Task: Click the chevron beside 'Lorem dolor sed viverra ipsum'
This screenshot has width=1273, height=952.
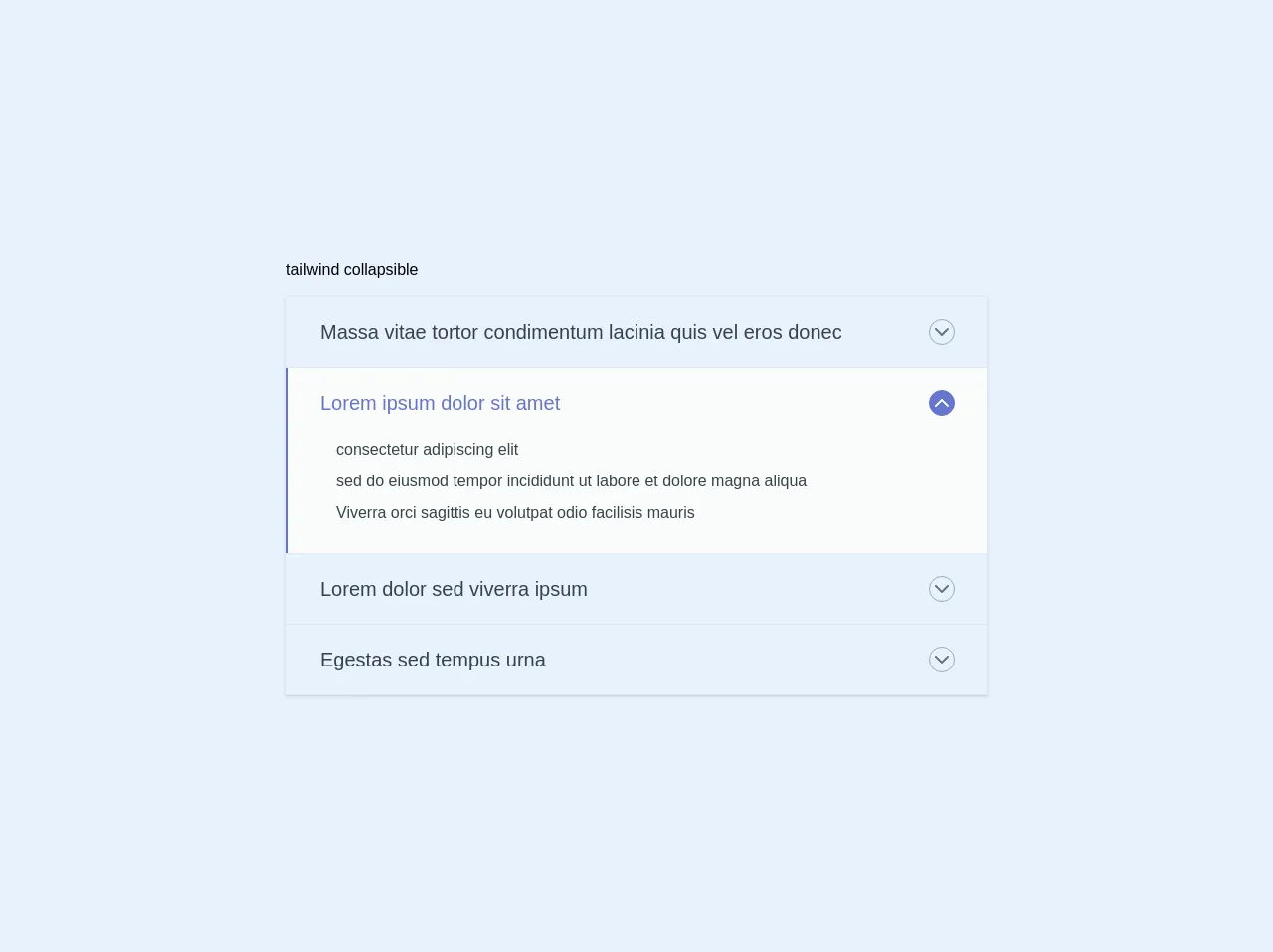Action: [x=941, y=589]
